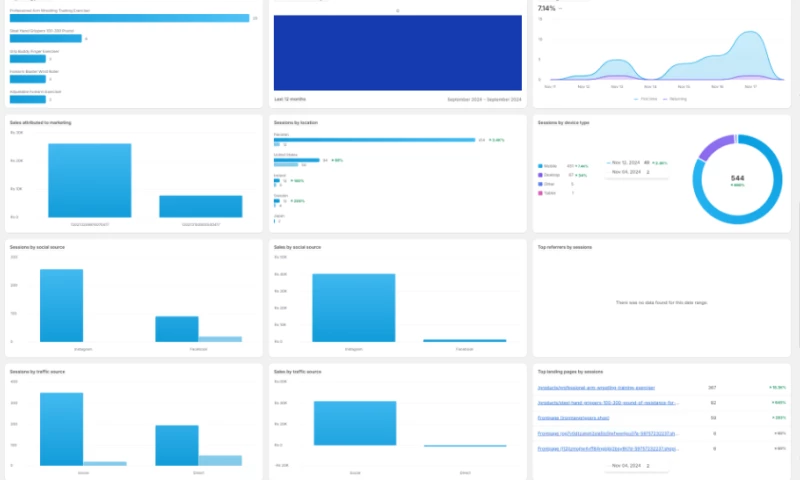Open the Sessions by device type report
Screen dimensions: 800x480
[563, 123]
